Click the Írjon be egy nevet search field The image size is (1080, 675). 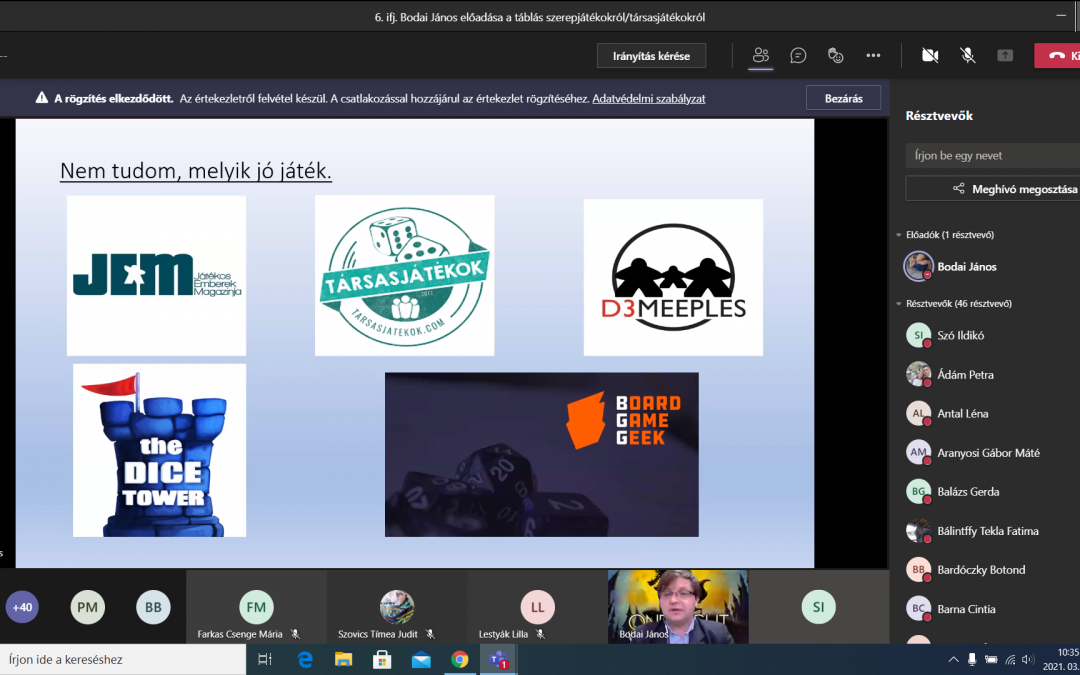point(993,156)
